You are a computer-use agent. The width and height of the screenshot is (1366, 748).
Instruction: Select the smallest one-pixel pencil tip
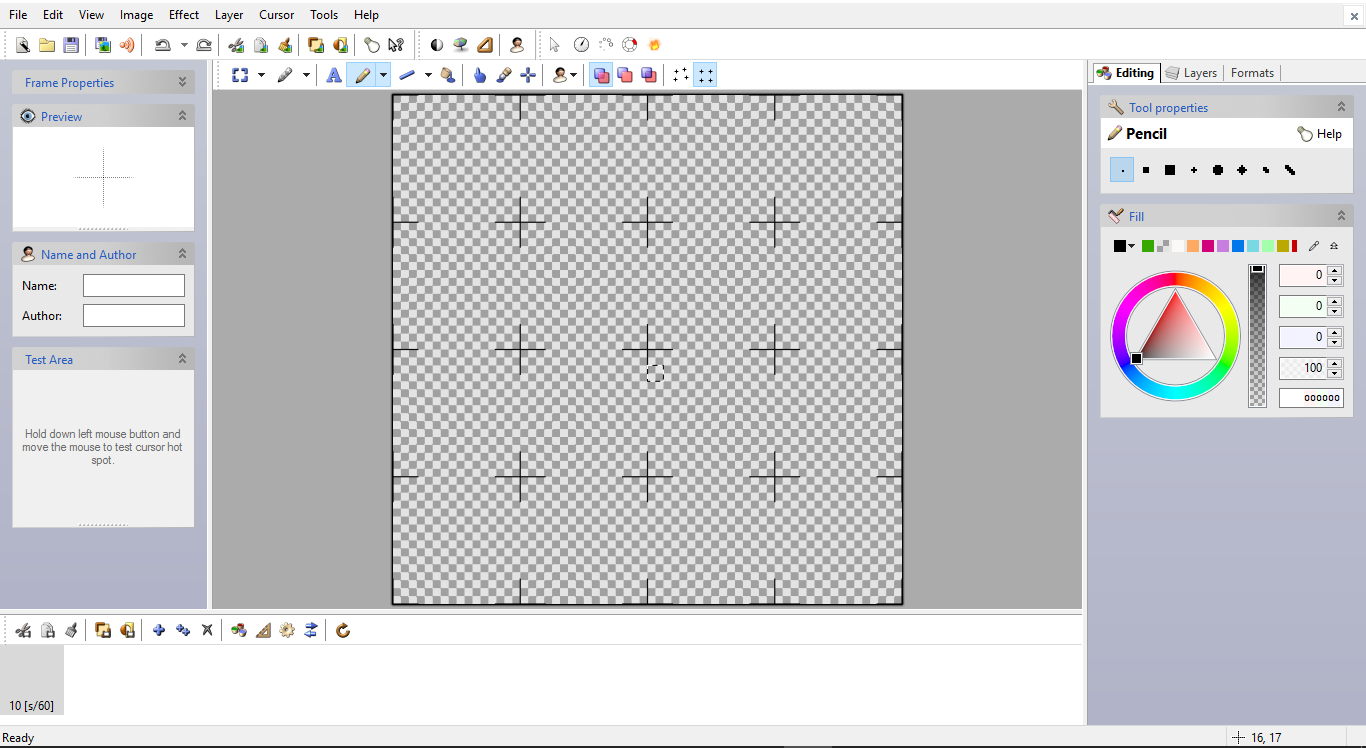tap(1122, 170)
